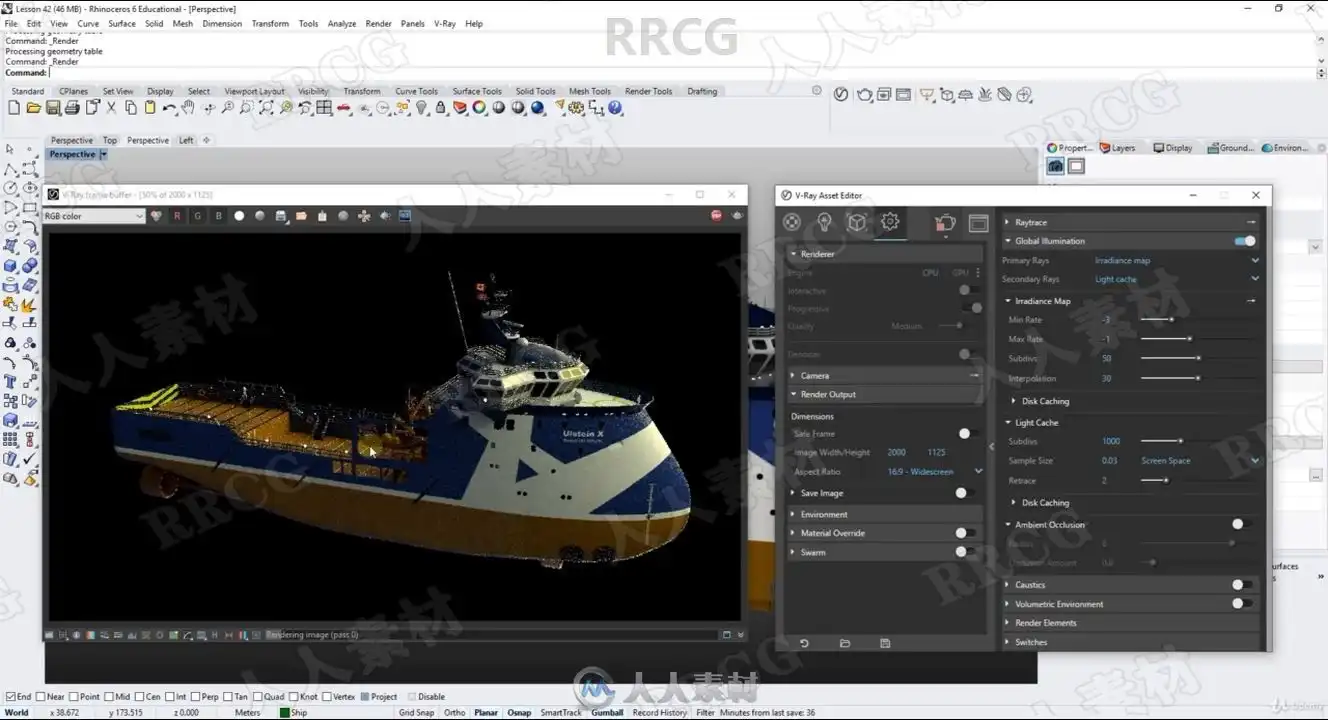
Task: Toggle Gumball in the status bar
Action: (607, 713)
